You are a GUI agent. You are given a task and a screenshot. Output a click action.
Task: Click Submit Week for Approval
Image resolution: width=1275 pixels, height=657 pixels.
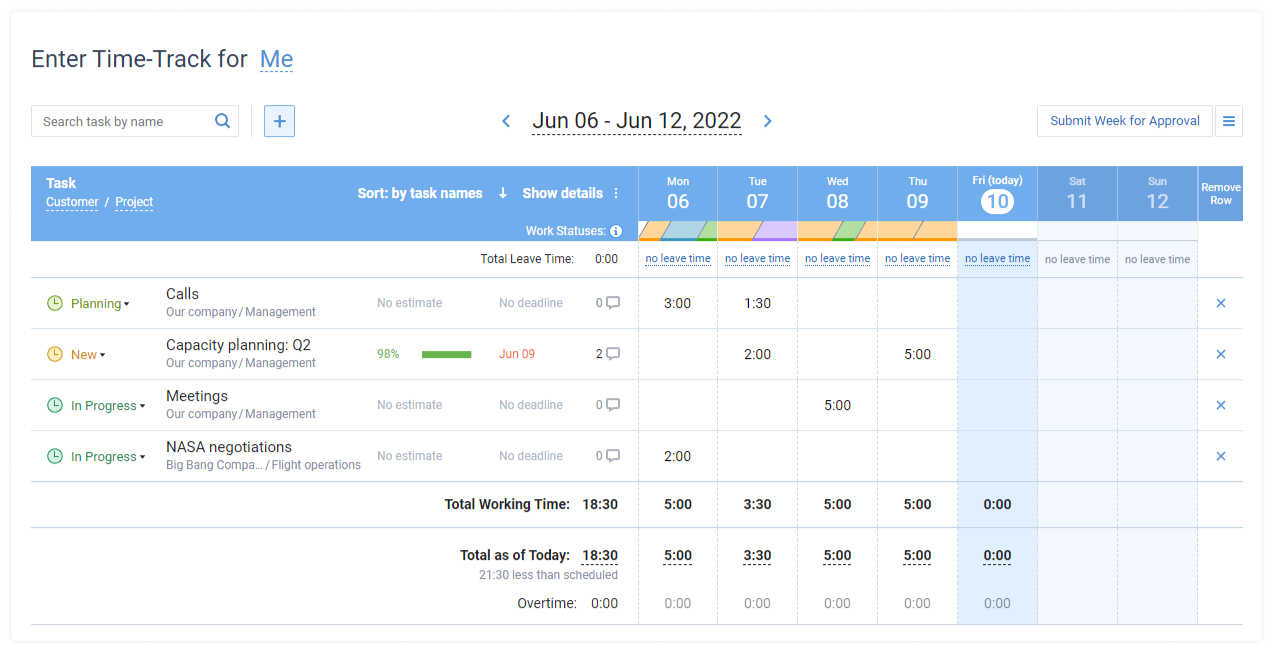[1124, 120]
